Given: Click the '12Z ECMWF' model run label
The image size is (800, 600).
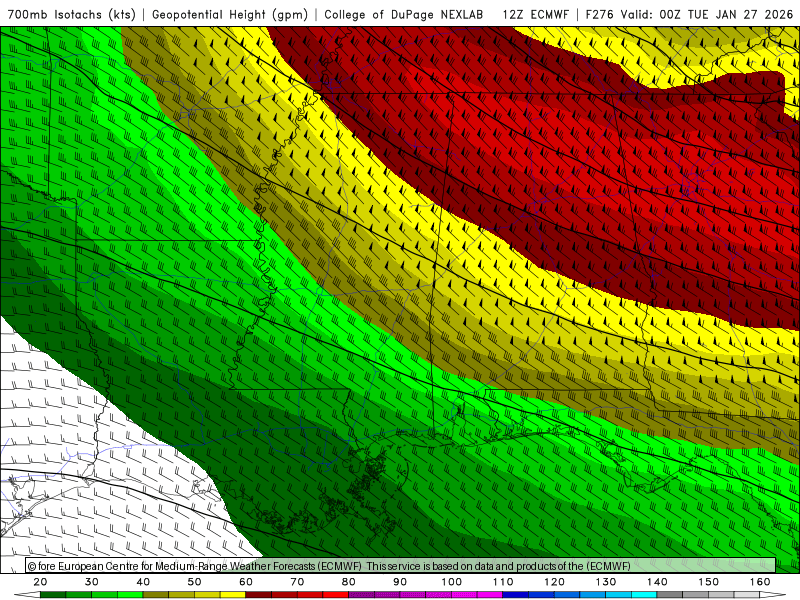Looking at the screenshot, I should pos(535,14).
